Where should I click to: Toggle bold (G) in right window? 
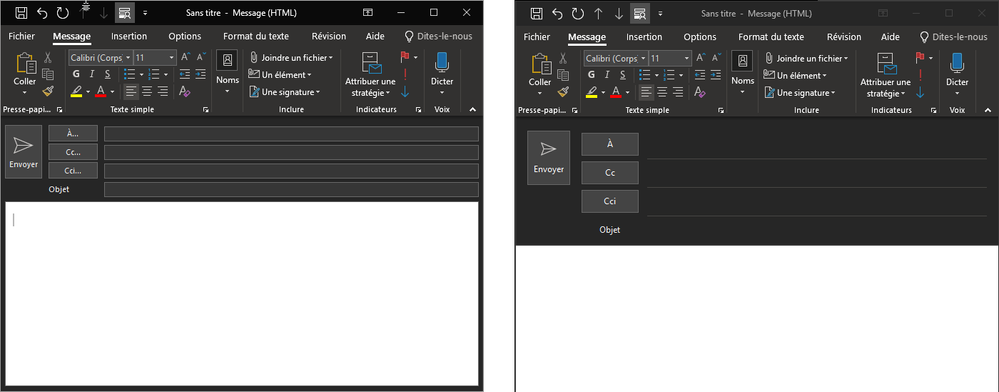(x=591, y=75)
